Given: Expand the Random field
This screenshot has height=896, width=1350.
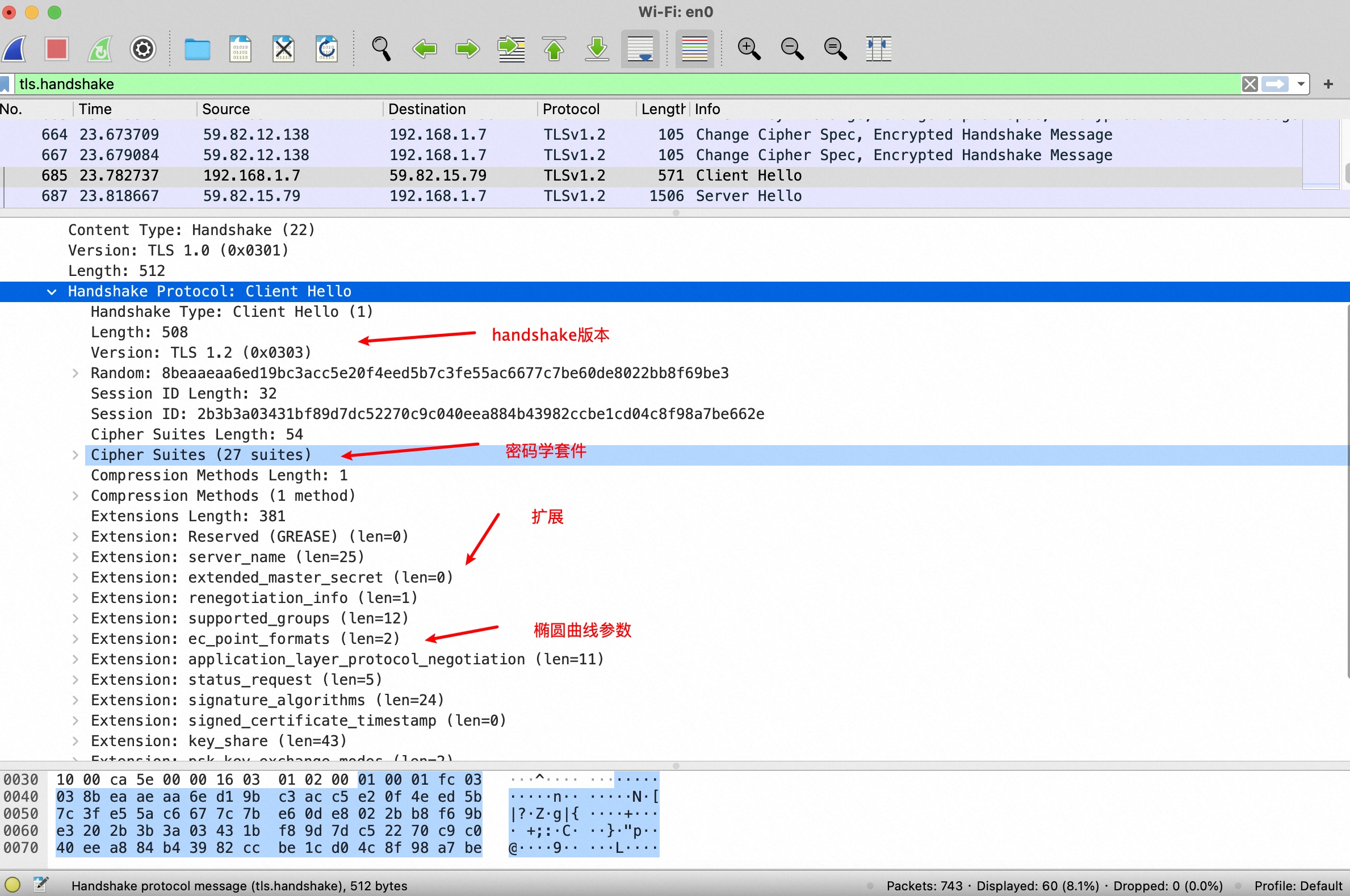Looking at the screenshot, I should [75, 374].
